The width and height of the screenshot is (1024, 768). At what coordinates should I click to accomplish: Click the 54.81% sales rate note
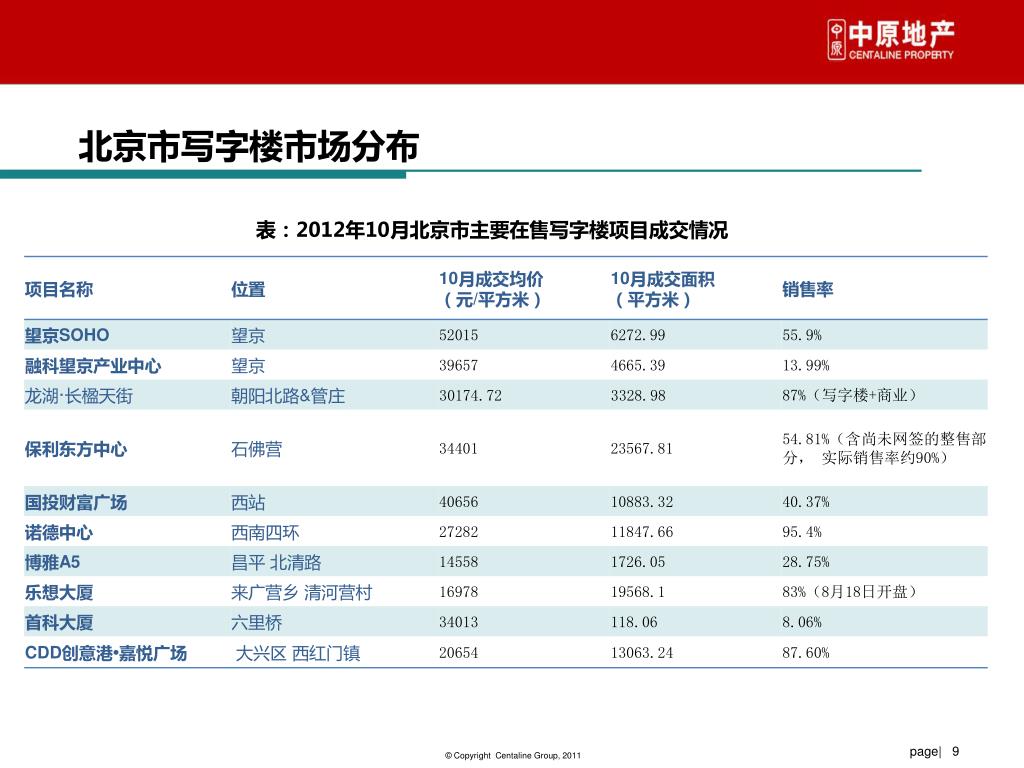click(884, 448)
